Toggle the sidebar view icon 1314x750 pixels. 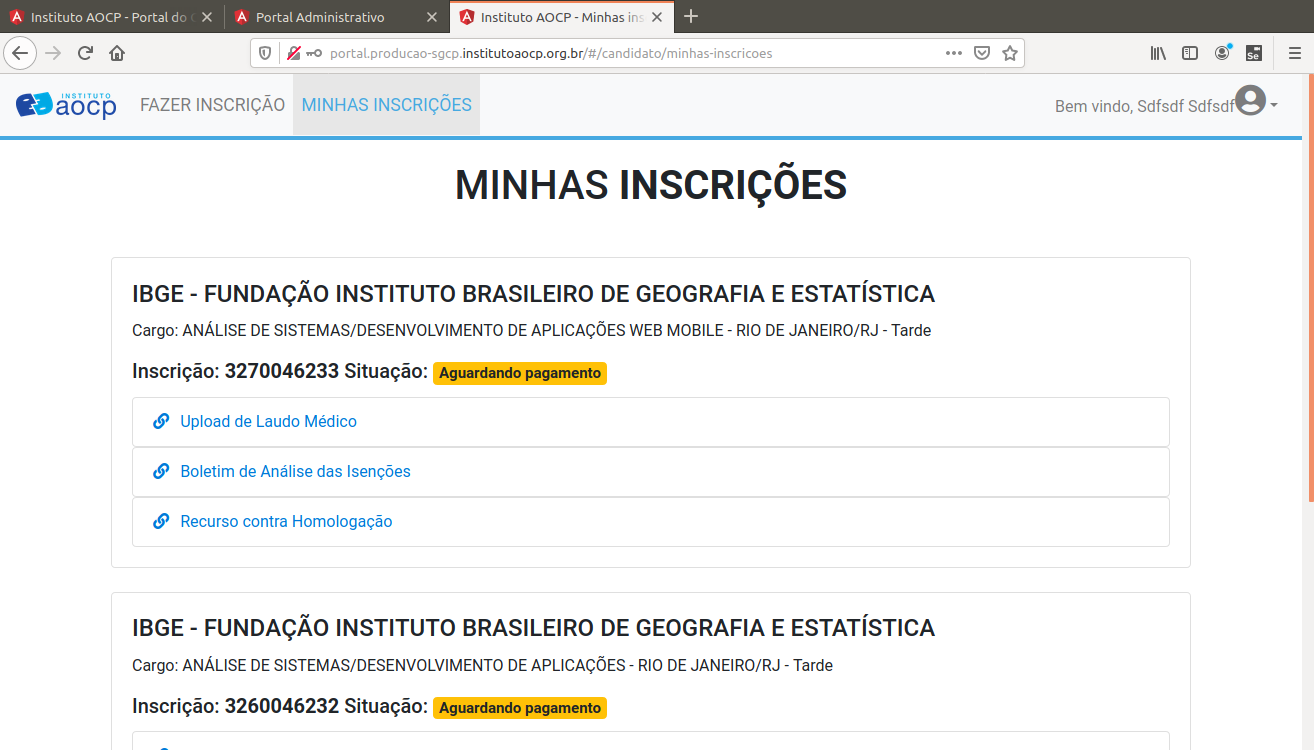coord(1190,53)
